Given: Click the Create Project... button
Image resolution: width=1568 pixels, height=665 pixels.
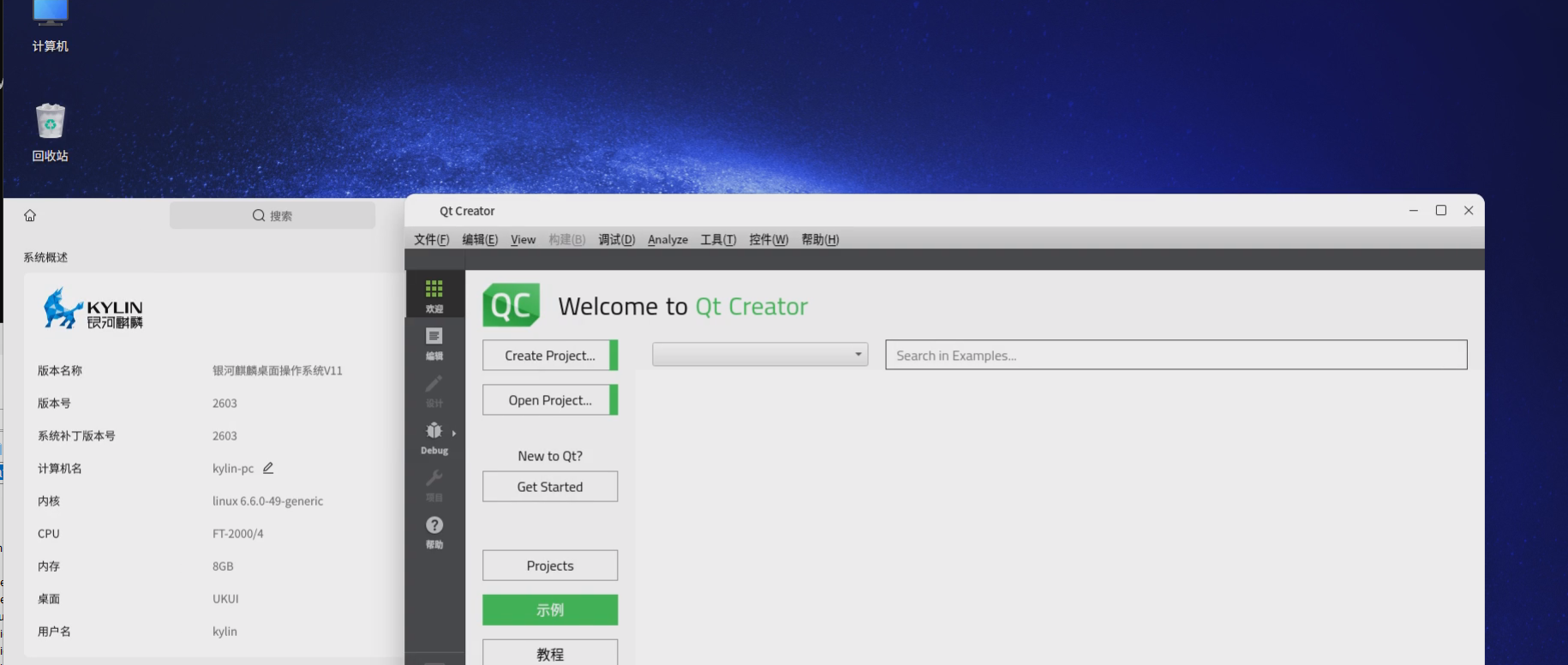Looking at the screenshot, I should coord(550,356).
